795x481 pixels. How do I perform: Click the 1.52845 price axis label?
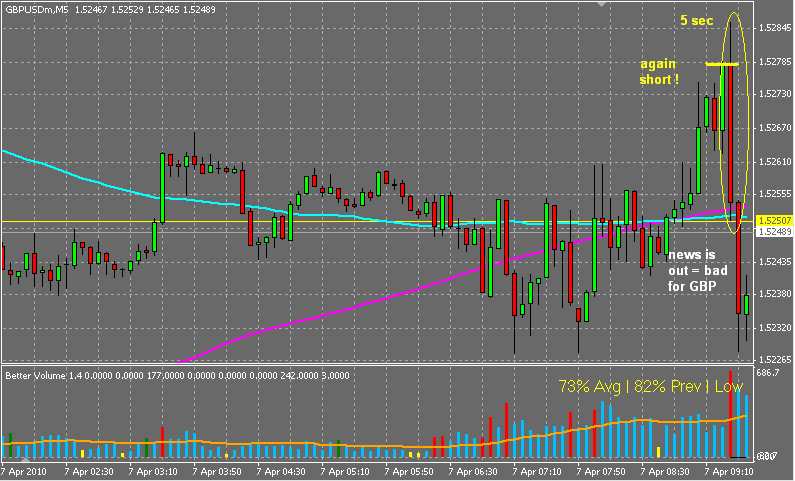click(774, 28)
